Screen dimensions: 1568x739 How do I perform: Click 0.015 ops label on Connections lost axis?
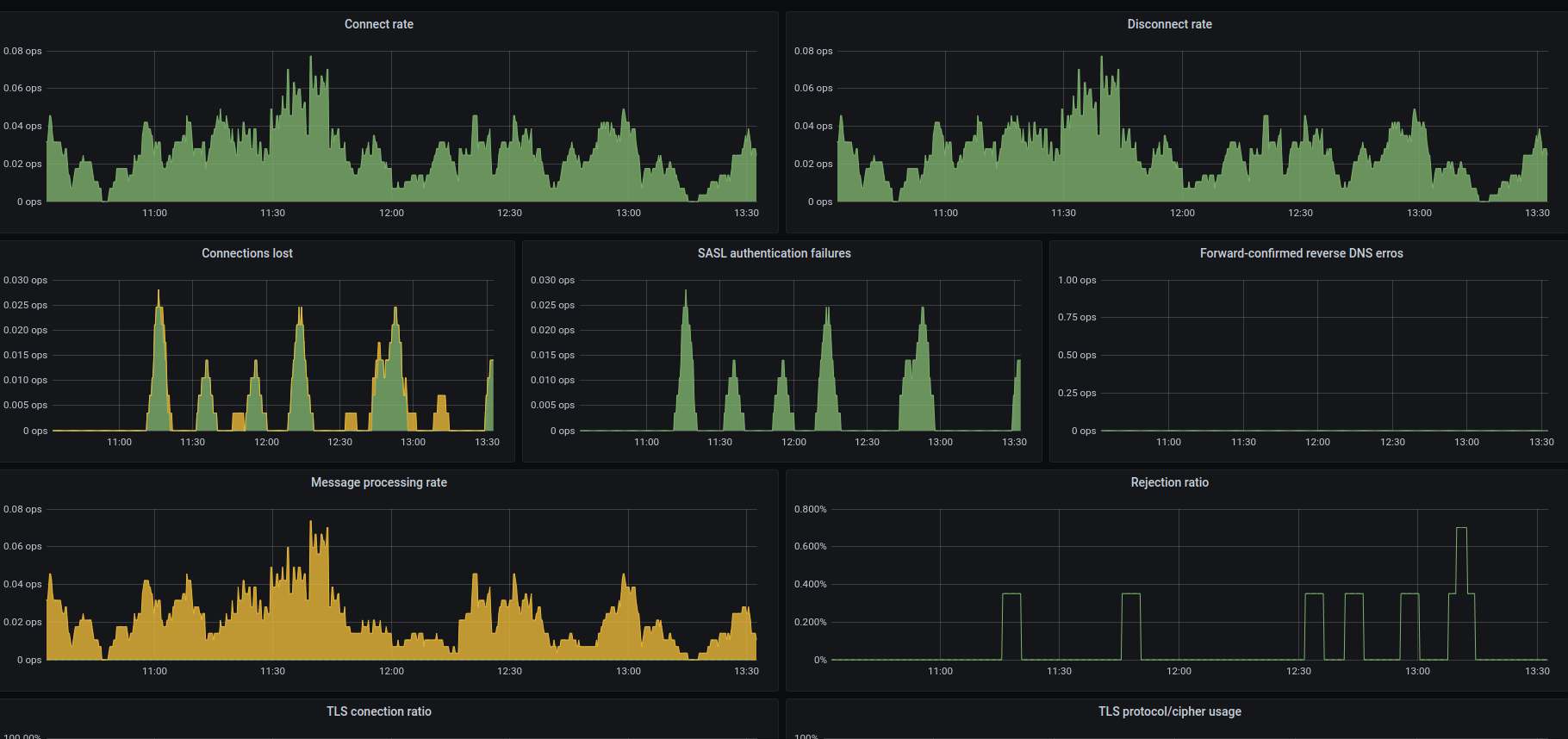(x=25, y=355)
